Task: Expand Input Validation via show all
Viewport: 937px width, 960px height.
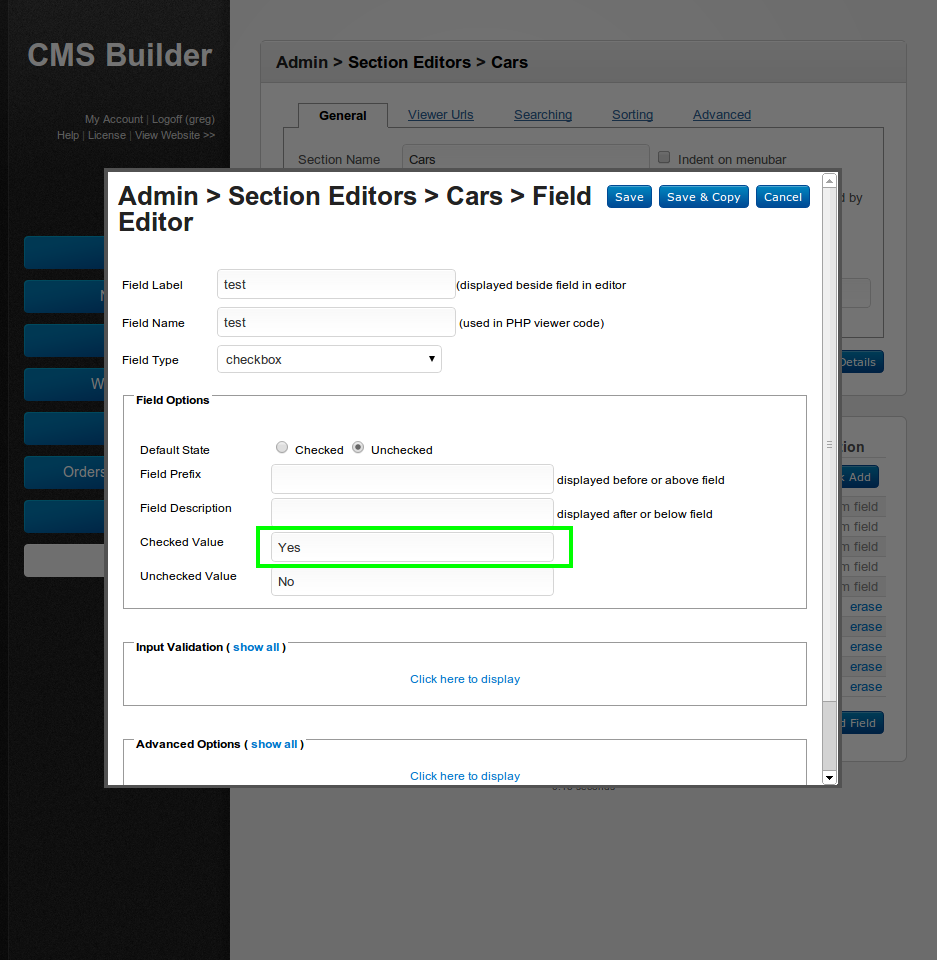Action: pyautogui.click(x=256, y=647)
